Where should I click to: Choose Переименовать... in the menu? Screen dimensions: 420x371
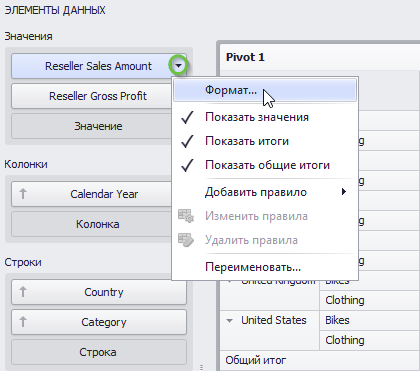click(265, 267)
